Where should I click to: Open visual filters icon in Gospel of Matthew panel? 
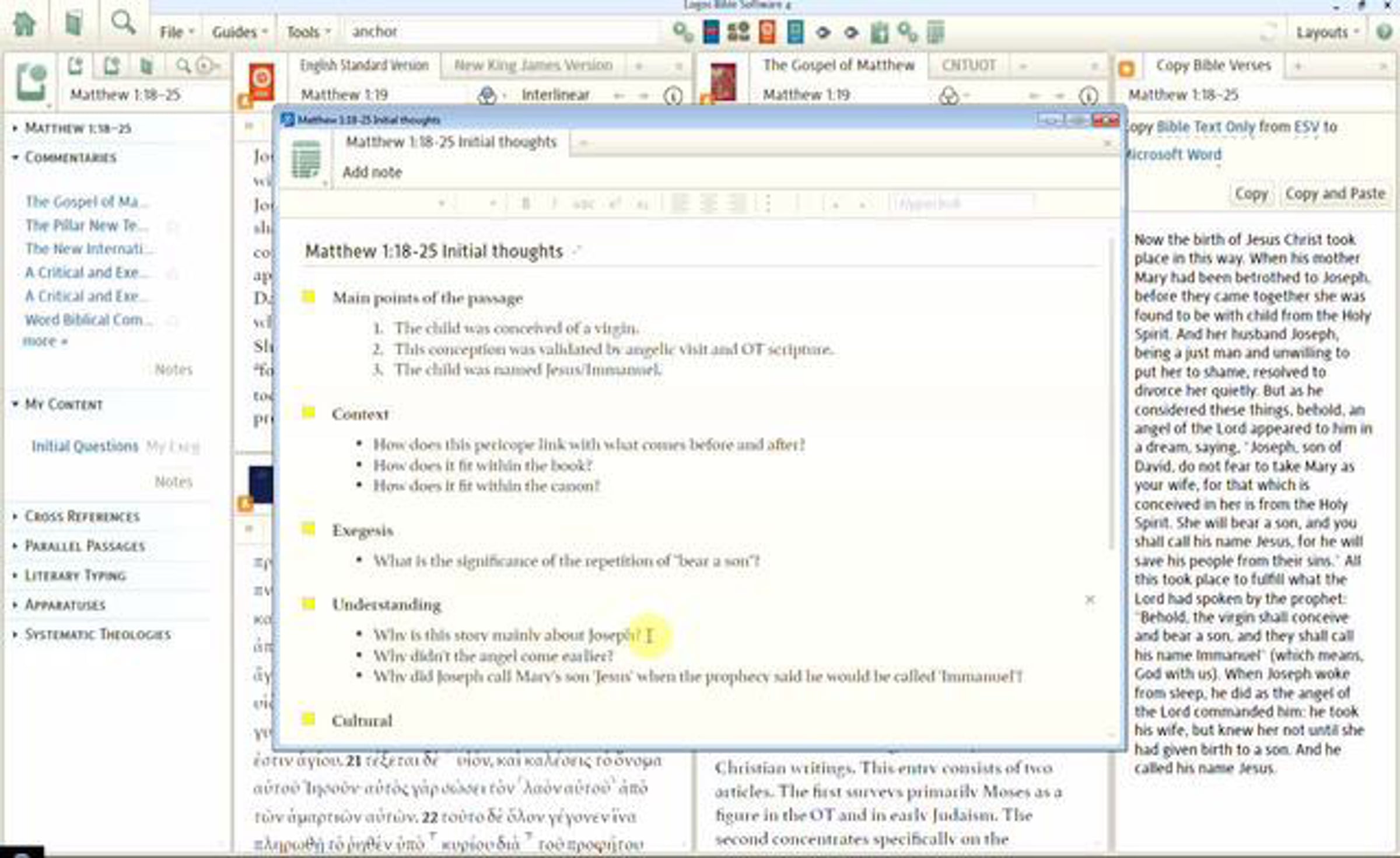pos(949,95)
